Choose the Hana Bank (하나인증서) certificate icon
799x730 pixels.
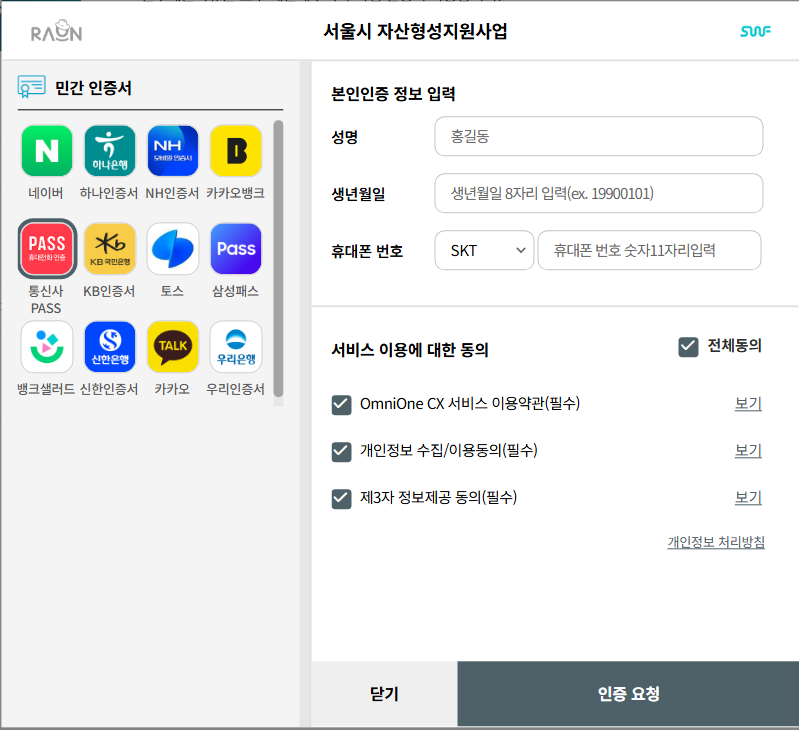pyautogui.click(x=110, y=151)
